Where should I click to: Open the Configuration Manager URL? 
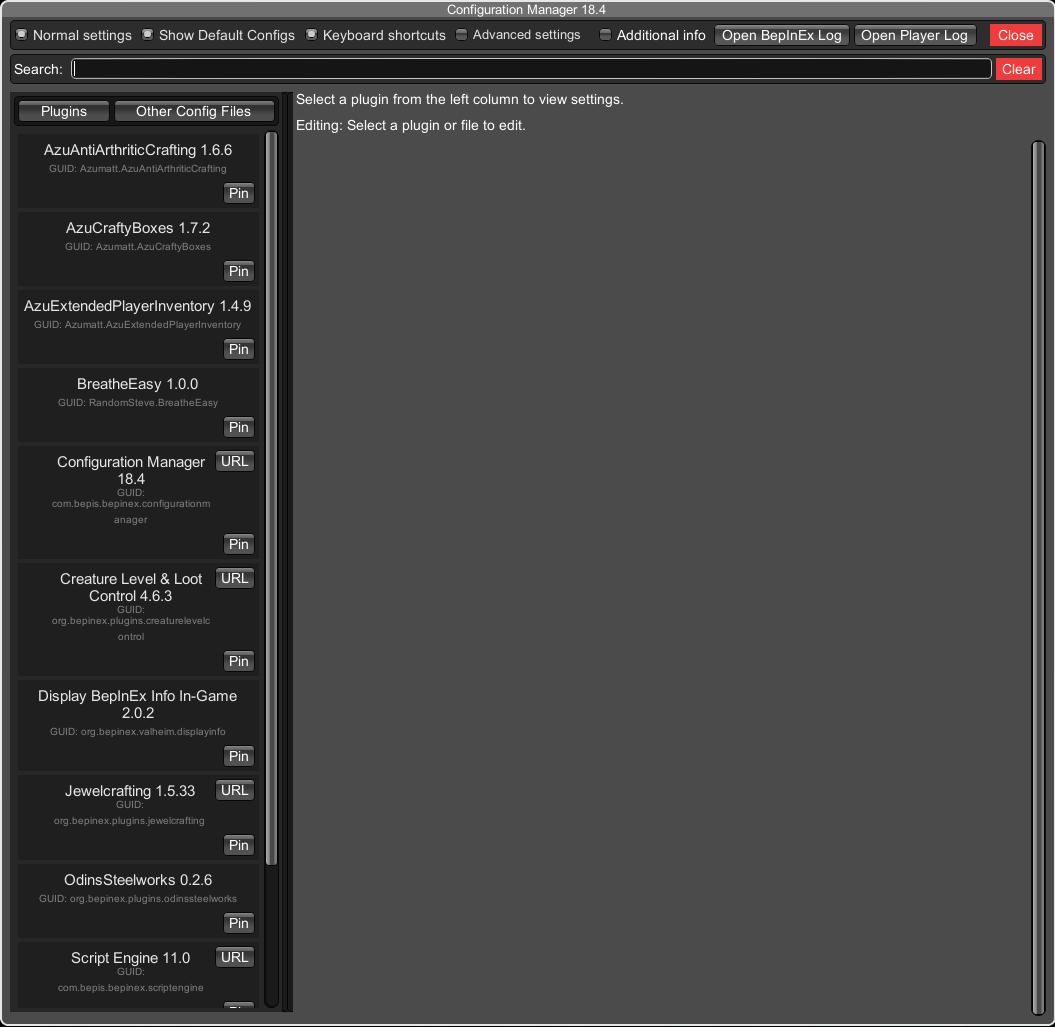pos(235,462)
